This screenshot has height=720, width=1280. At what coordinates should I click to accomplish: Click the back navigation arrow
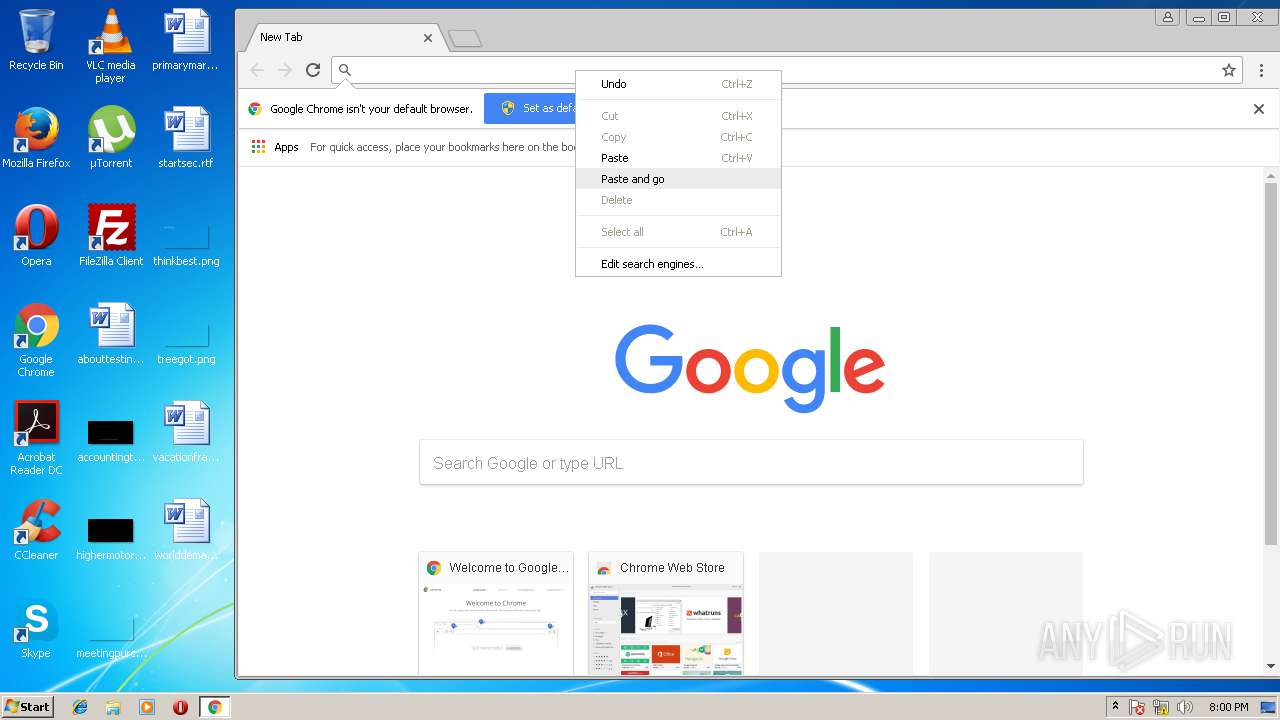(x=257, y=70)
